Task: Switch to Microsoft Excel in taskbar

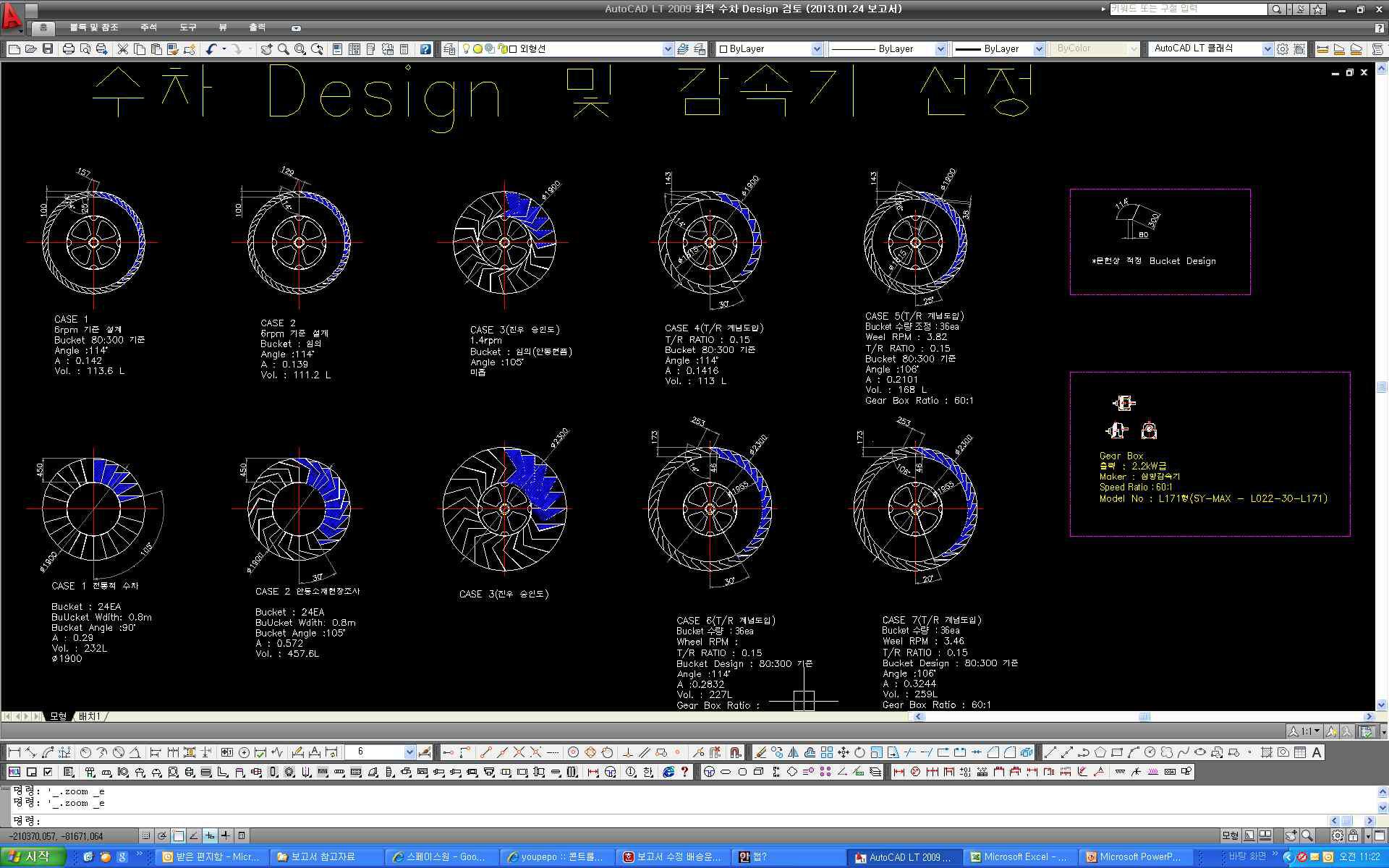Action: (1020, 857)
